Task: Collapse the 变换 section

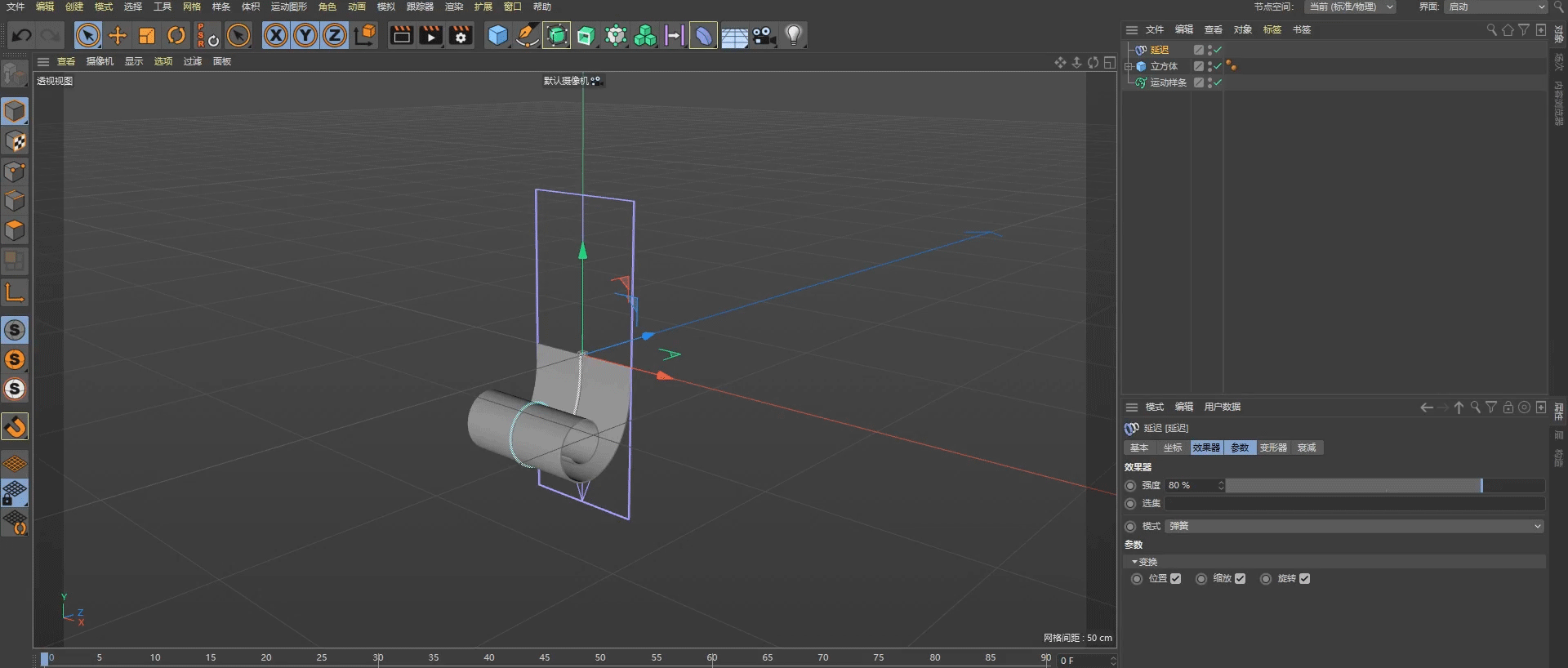Action: tap(1135, 562)
